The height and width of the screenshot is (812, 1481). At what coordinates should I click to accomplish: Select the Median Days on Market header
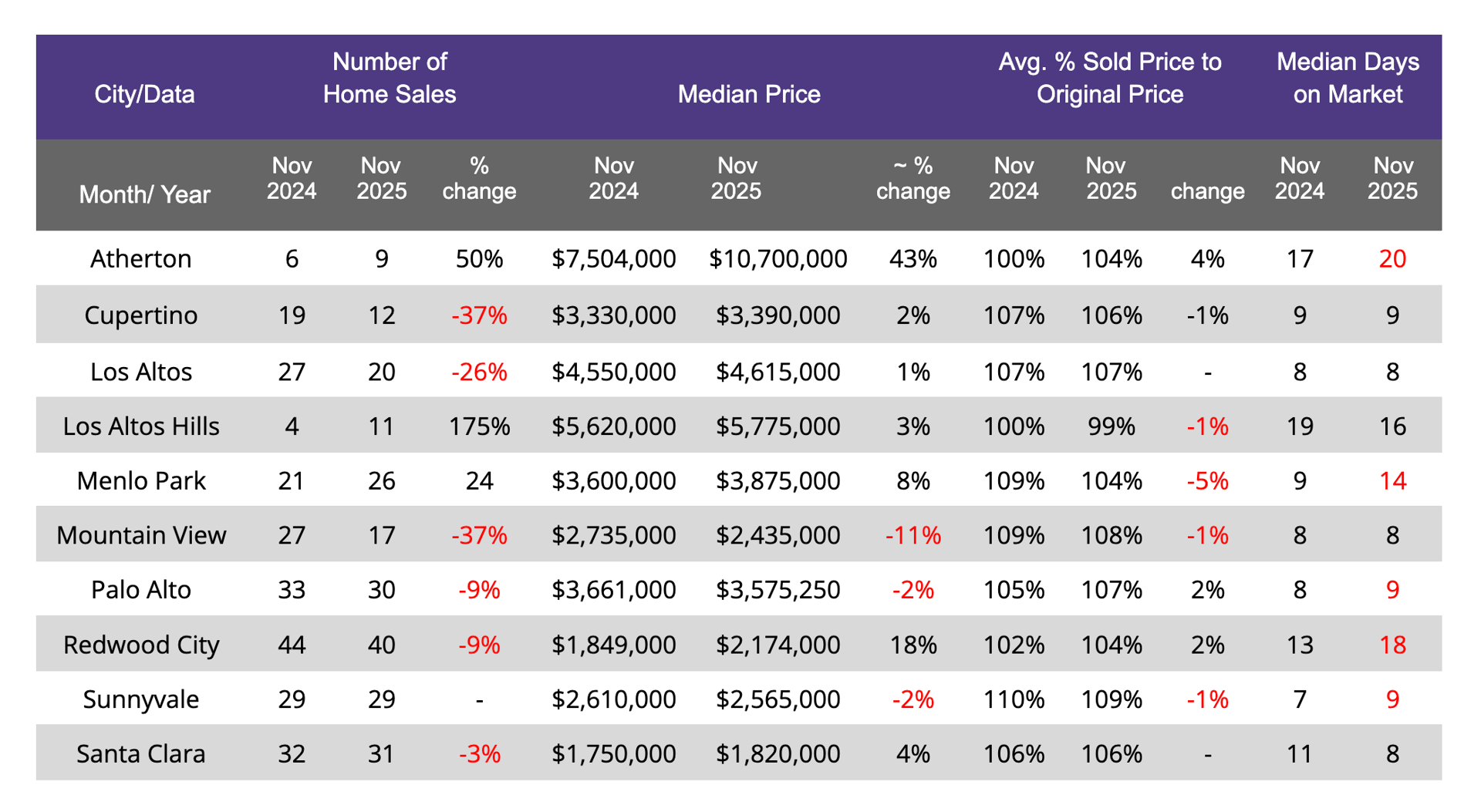(1347, 78)
